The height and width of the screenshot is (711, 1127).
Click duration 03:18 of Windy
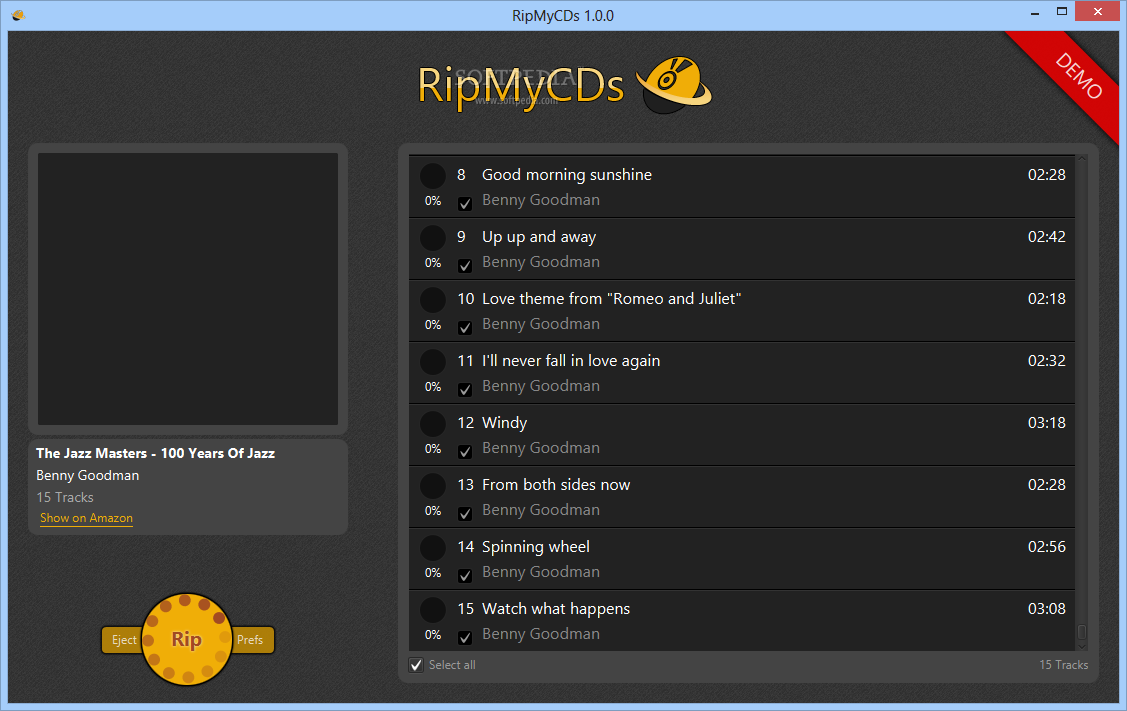[x=1046, y=423]
